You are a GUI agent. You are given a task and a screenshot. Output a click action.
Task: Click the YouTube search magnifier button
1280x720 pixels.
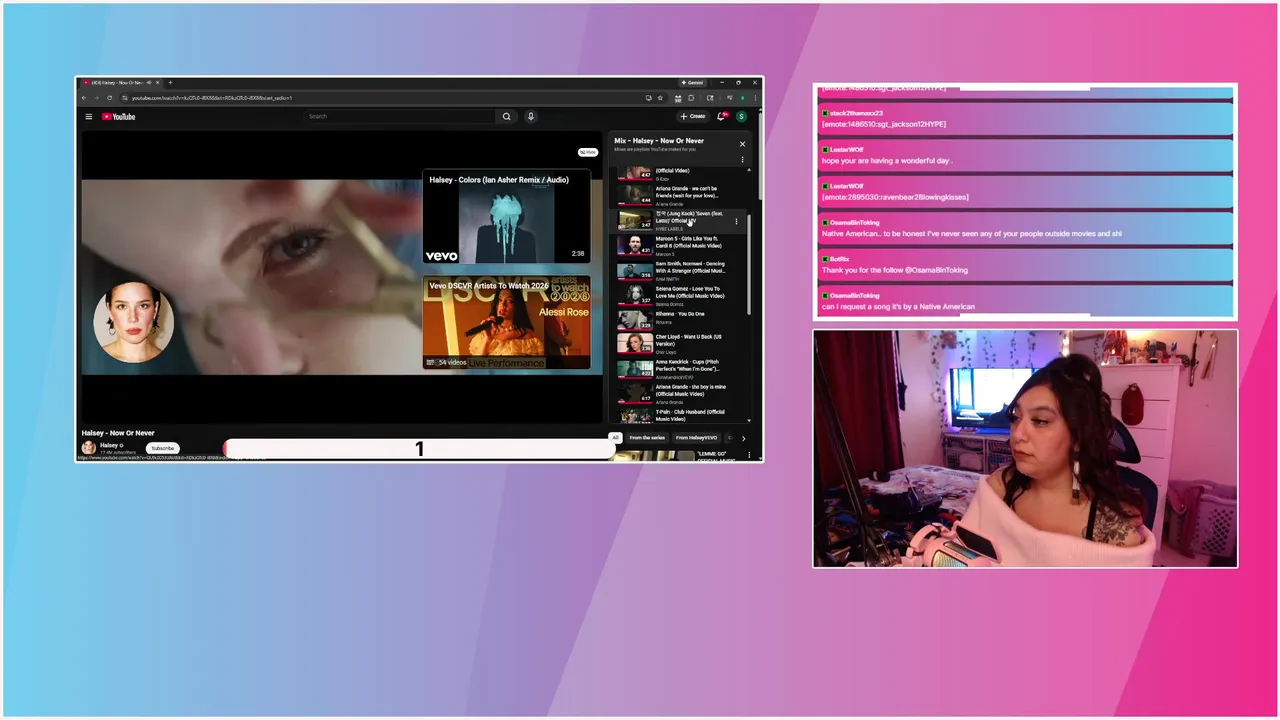tap(506, 116)
